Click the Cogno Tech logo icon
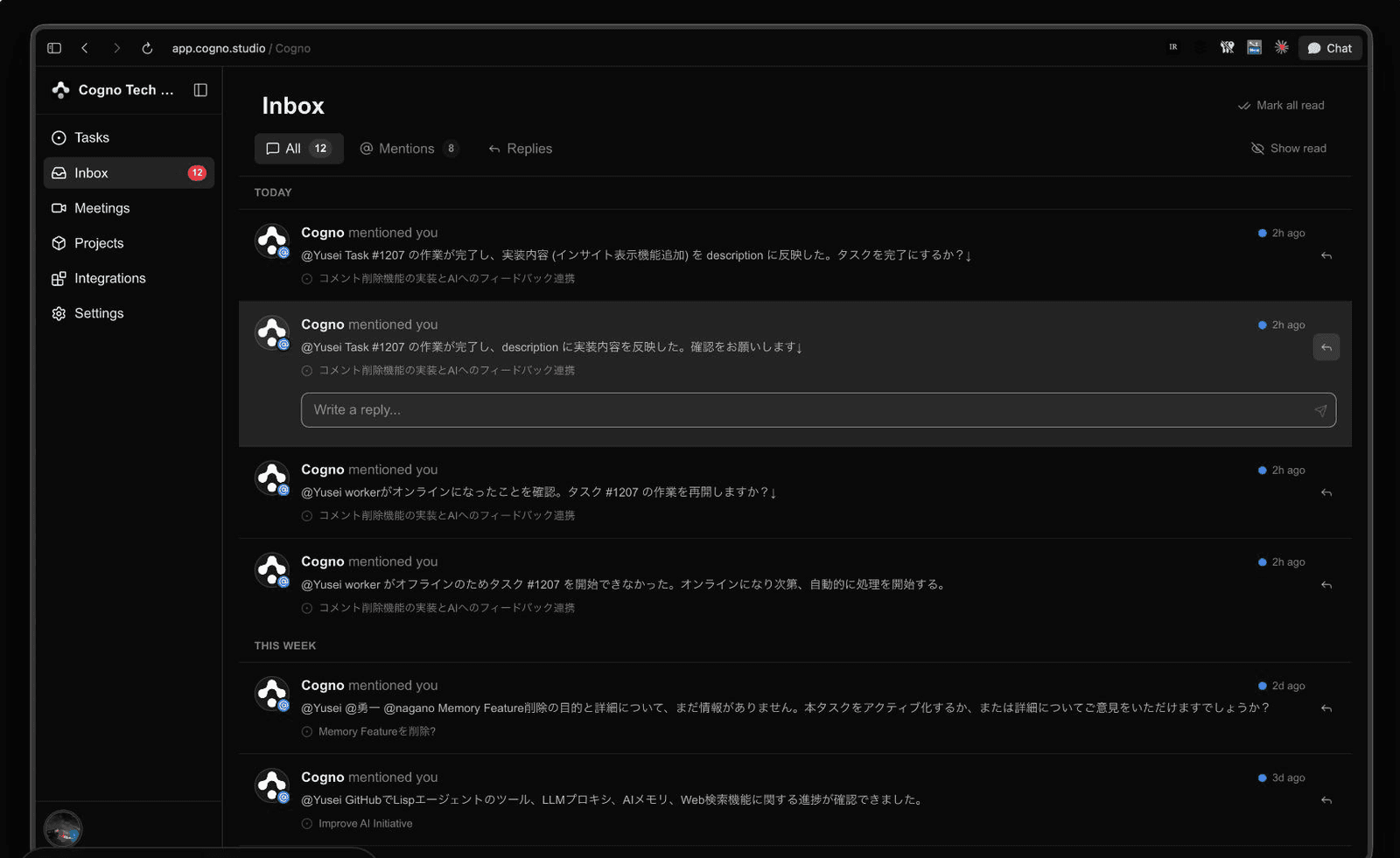This screenshot has width=1400, height=858. (60, 90)
